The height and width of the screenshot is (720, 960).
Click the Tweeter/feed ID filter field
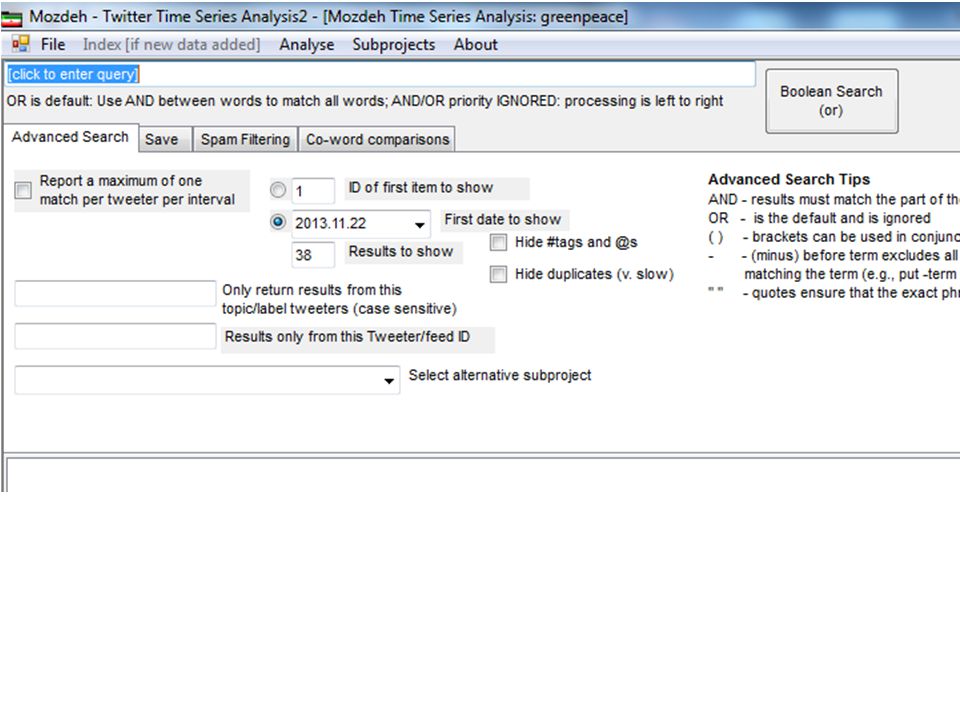pos(115,336)
